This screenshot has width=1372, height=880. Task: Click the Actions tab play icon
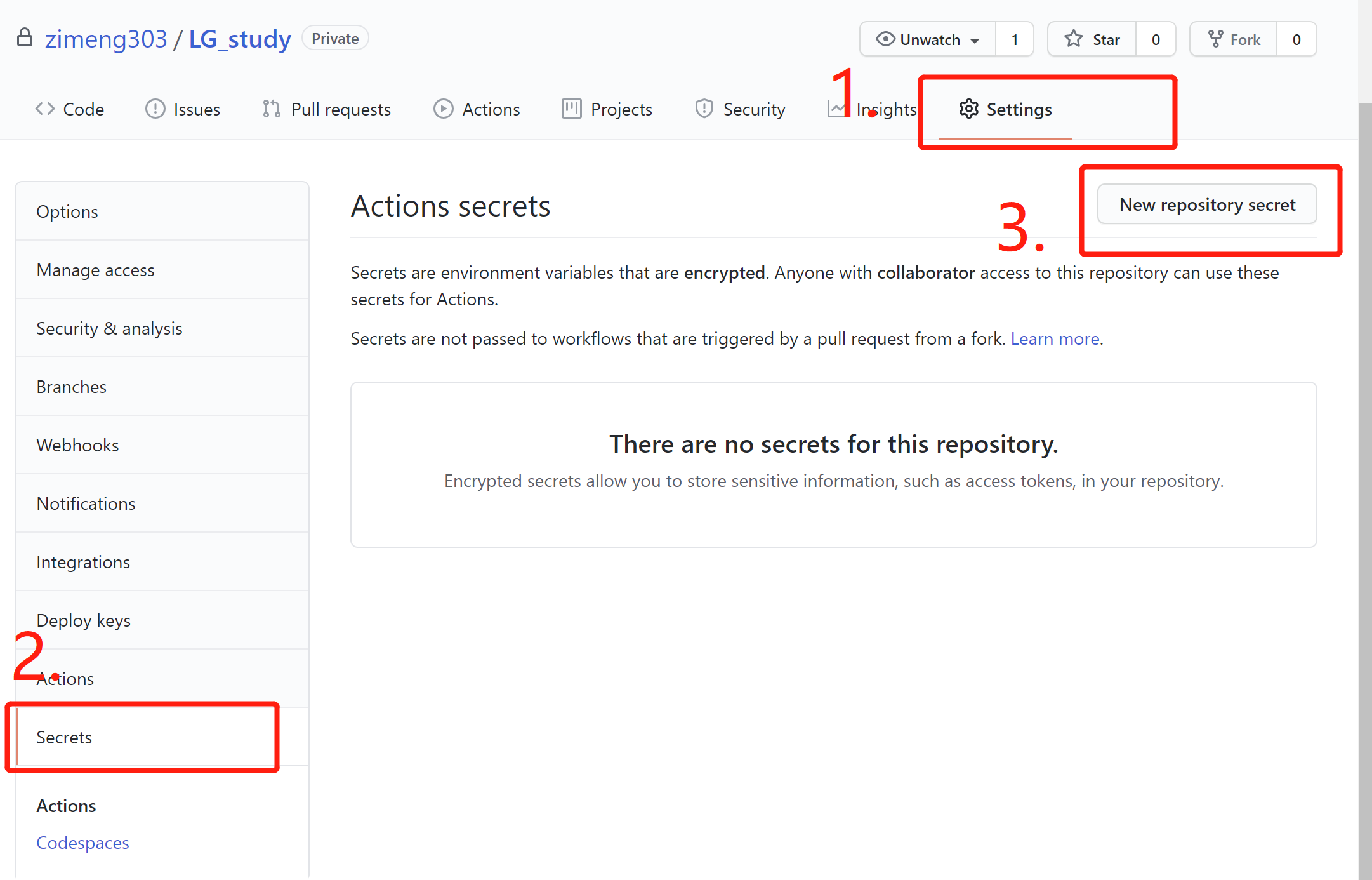443,109
